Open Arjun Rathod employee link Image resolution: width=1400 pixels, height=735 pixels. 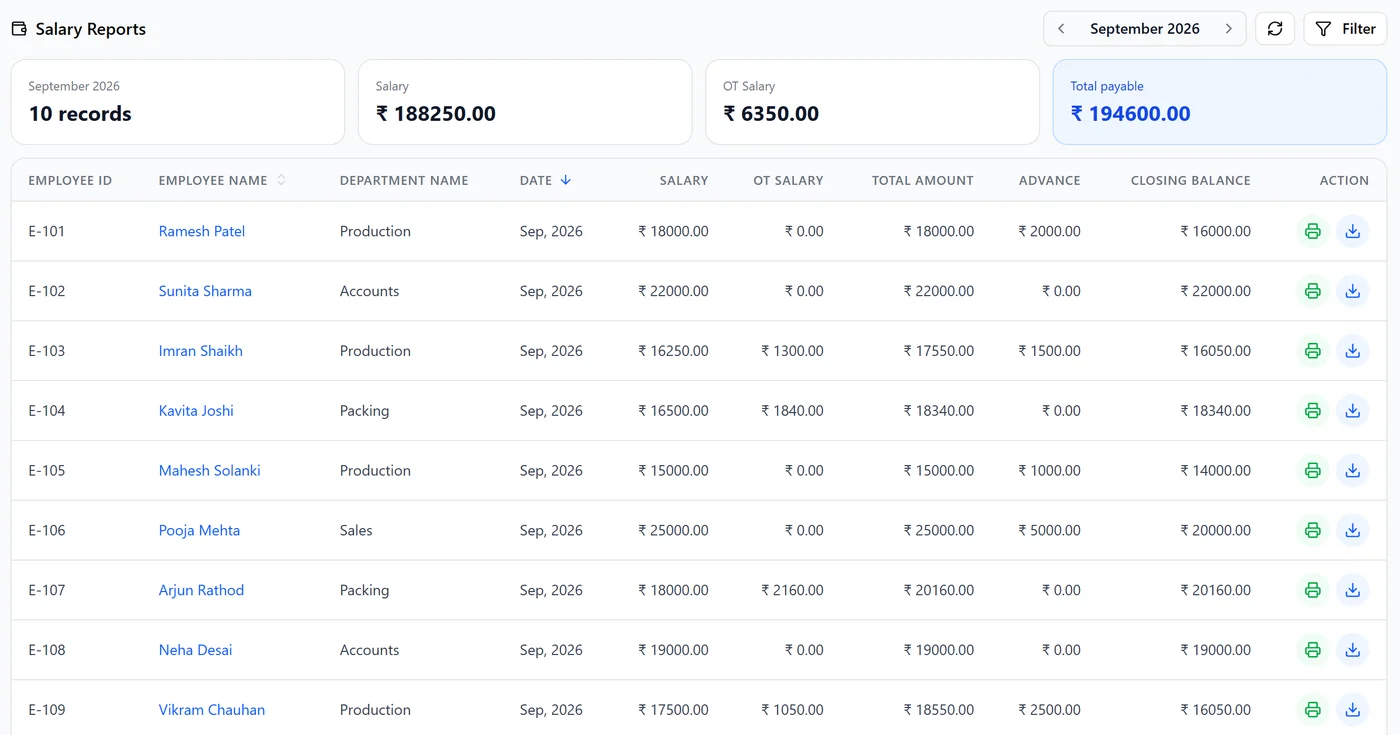[x=201, y=590]
